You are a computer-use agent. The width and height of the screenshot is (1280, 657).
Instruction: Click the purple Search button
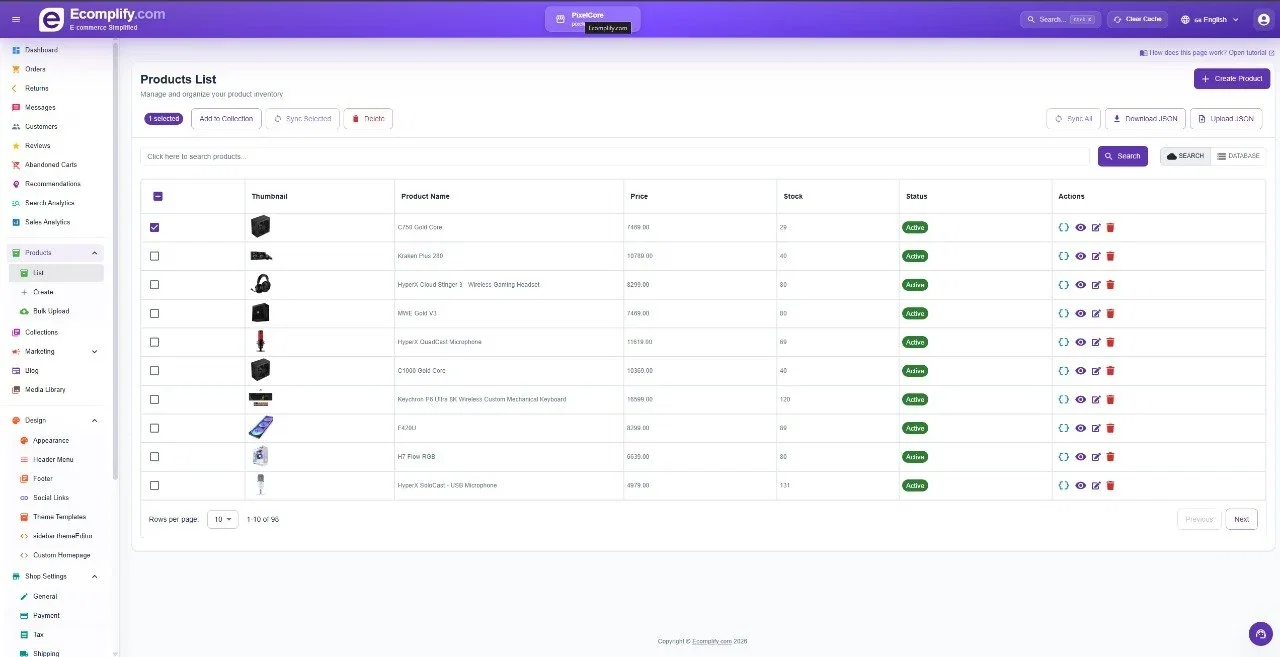[1123, 156]
